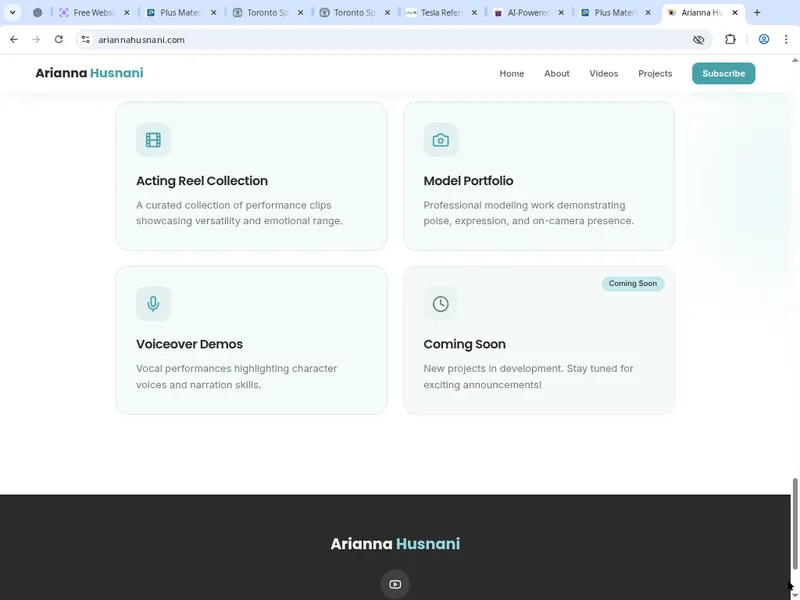View site information icon in address bar

tap(85, 39)
